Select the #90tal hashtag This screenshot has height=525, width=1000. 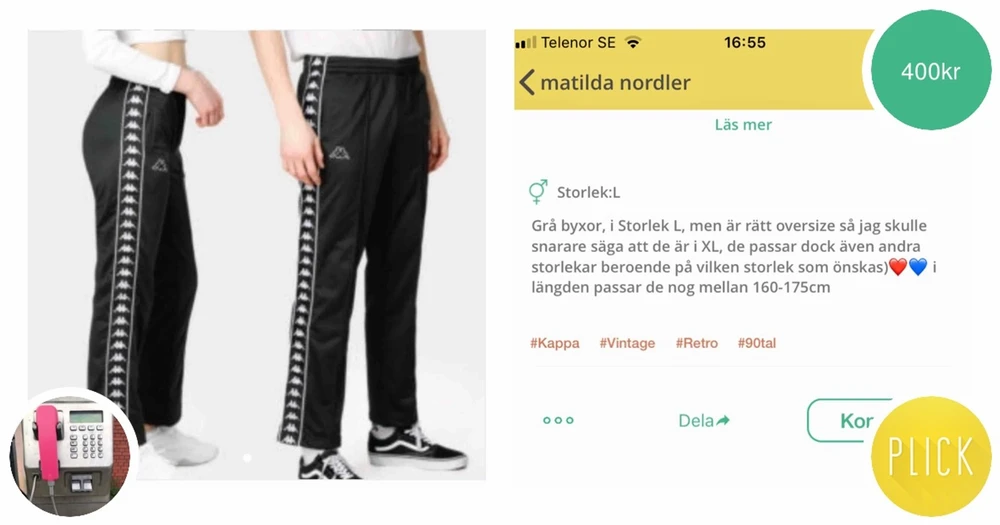click(757, 343)
